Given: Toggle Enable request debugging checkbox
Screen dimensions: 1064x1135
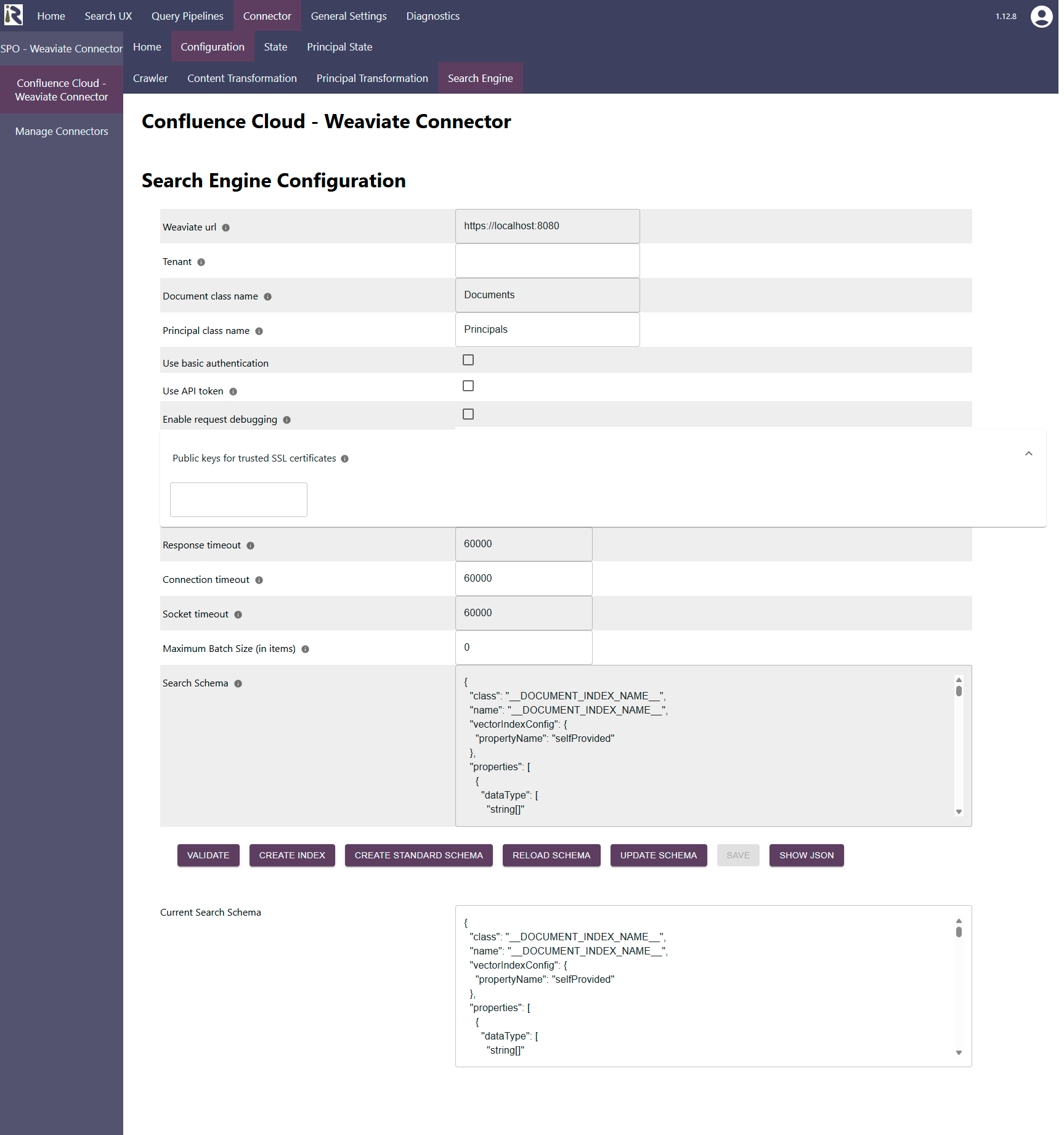Looking at the screenshot, I should click(468, 415).
